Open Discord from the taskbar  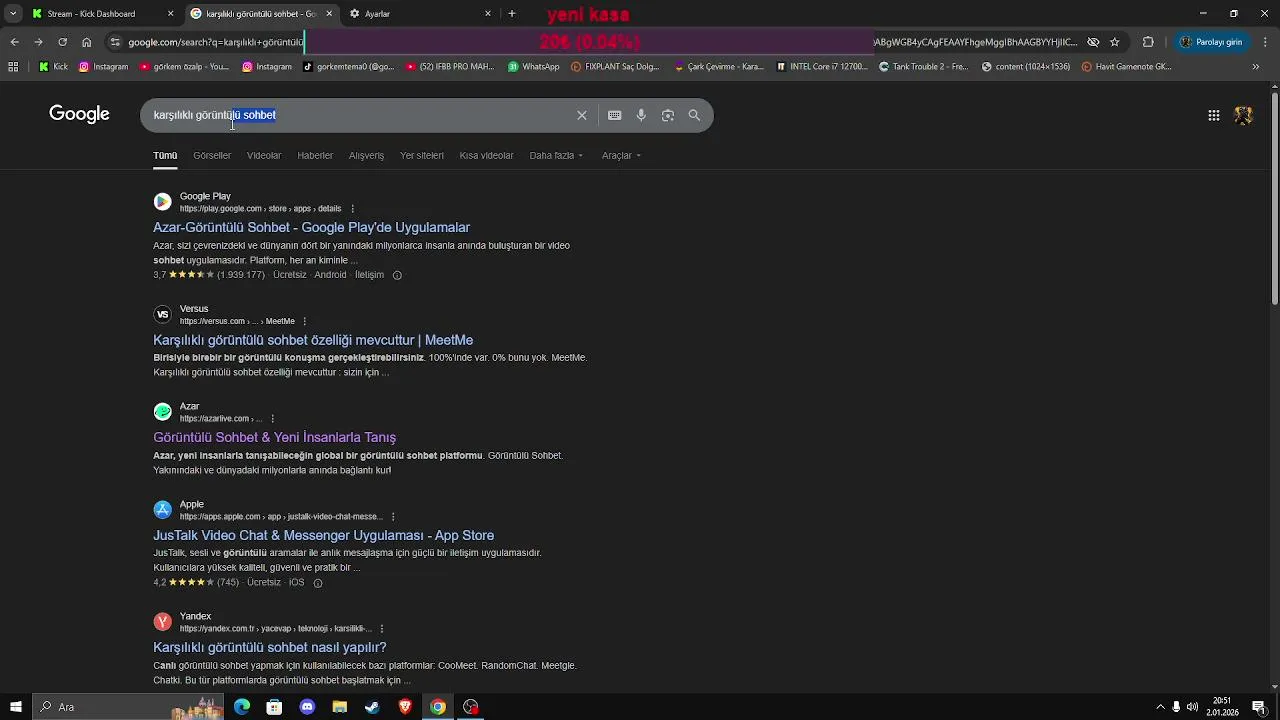click(x=307, y=707)
